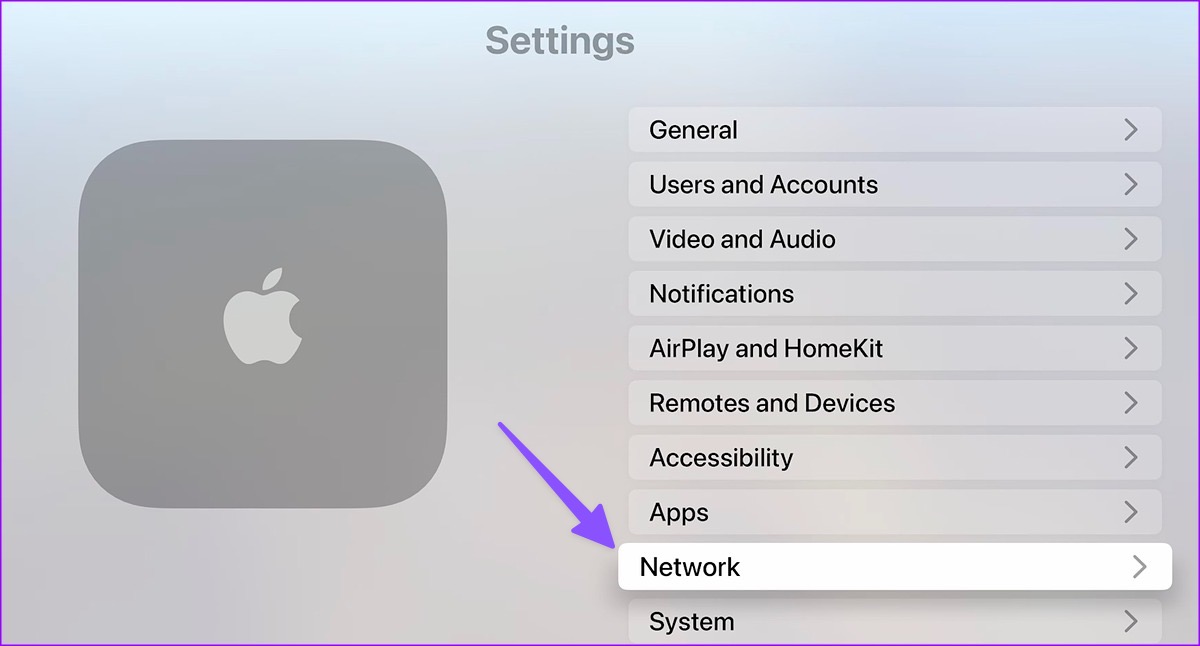Click the chevron on Notifications row
Viewport: 1200px width, 646px height.
coord(1131,294)
